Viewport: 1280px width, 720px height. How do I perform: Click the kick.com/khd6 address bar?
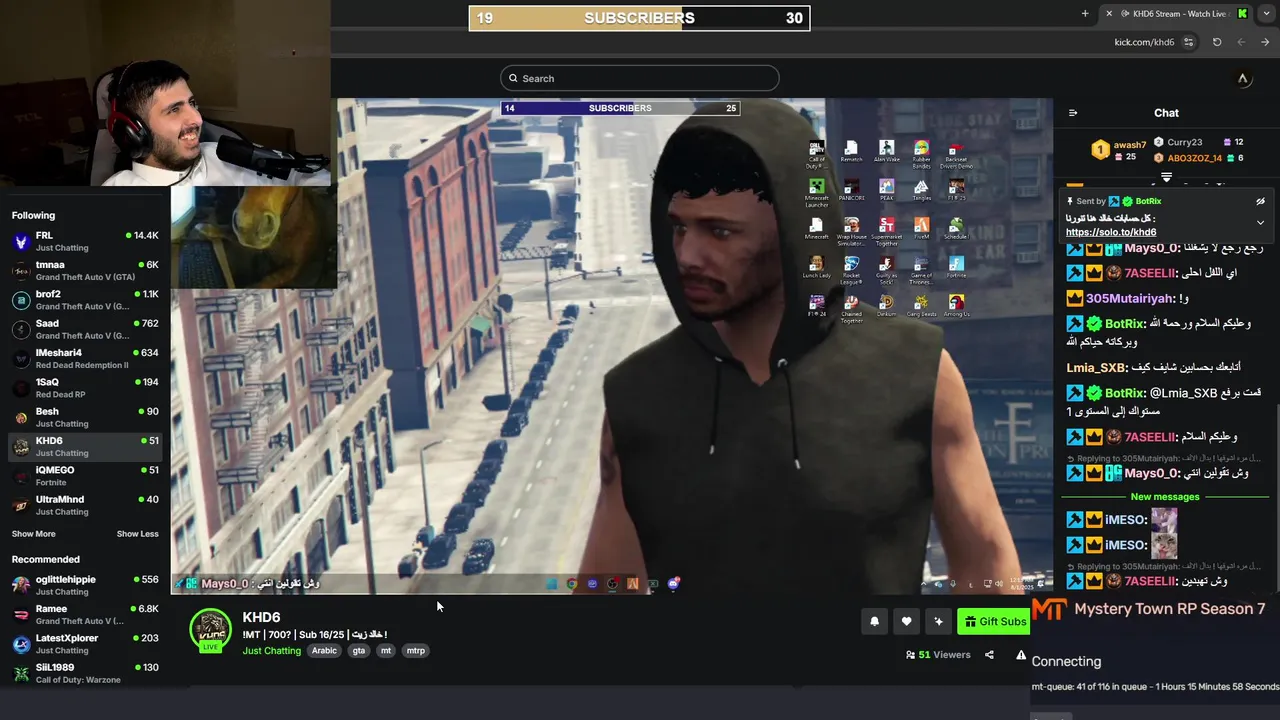click(1144, 42)
